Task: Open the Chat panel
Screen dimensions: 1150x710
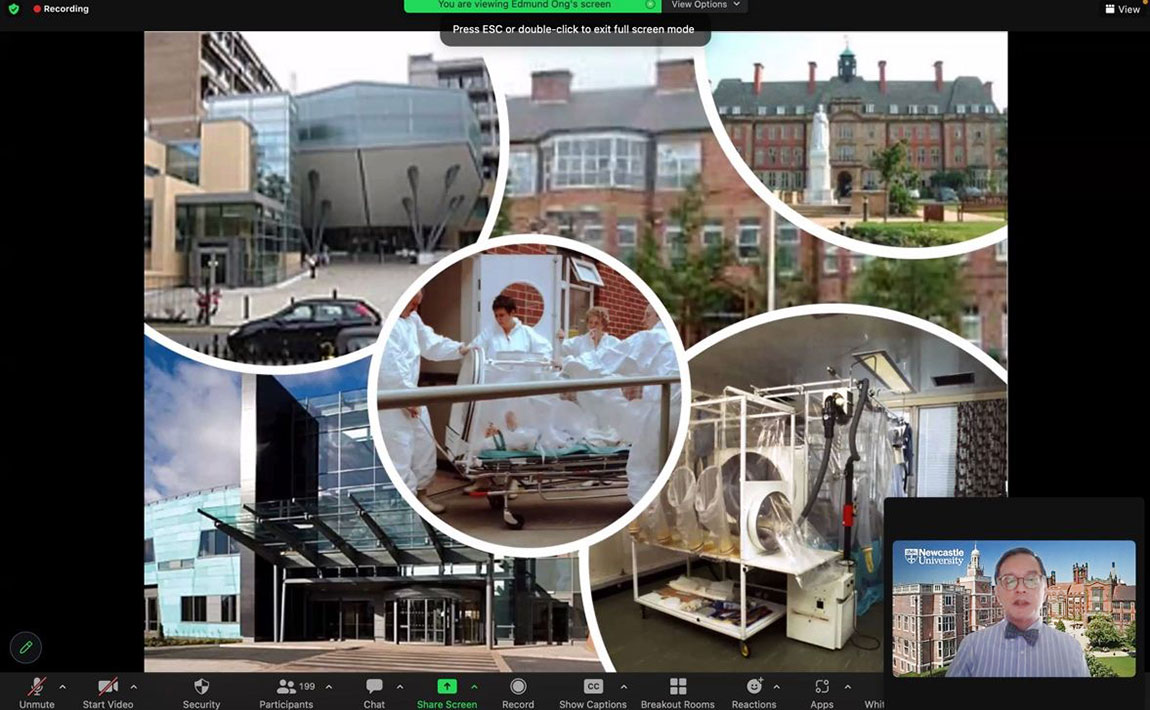Action: click(x=374, y=692)
